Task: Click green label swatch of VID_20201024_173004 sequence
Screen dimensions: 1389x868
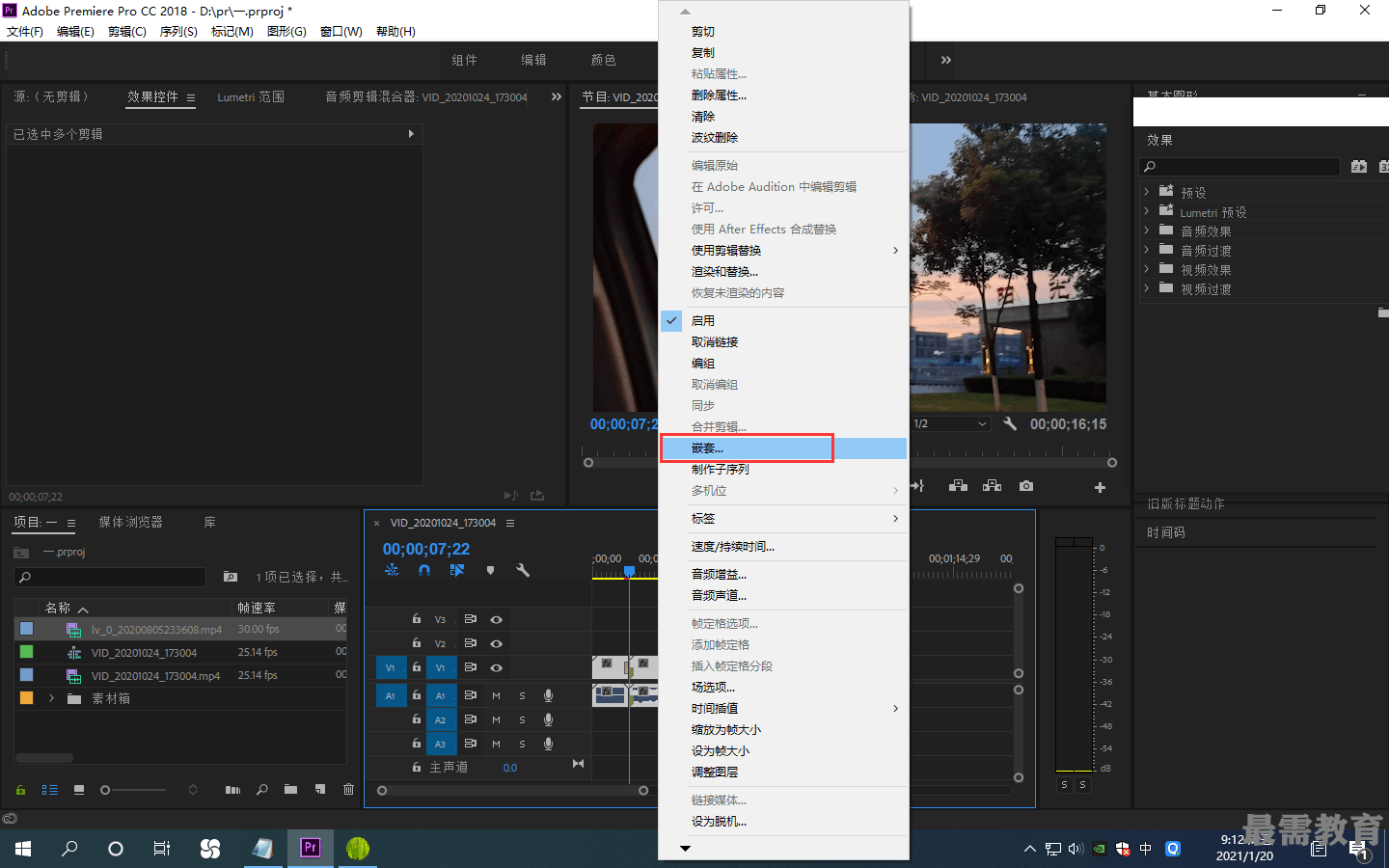Action: click(x=27, y=652)
